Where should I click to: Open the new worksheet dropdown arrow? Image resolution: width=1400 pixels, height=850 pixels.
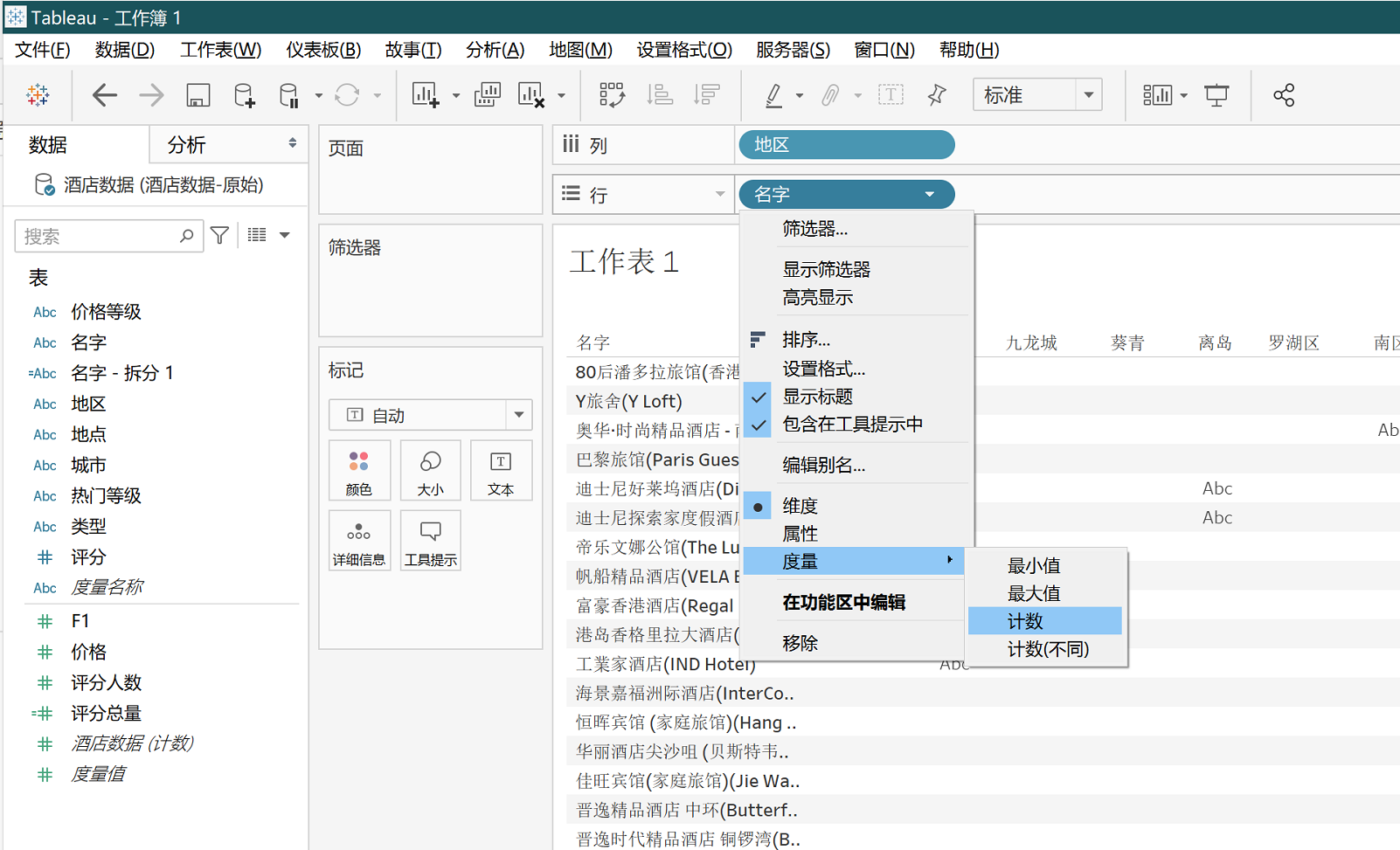(x=456, y=95)
